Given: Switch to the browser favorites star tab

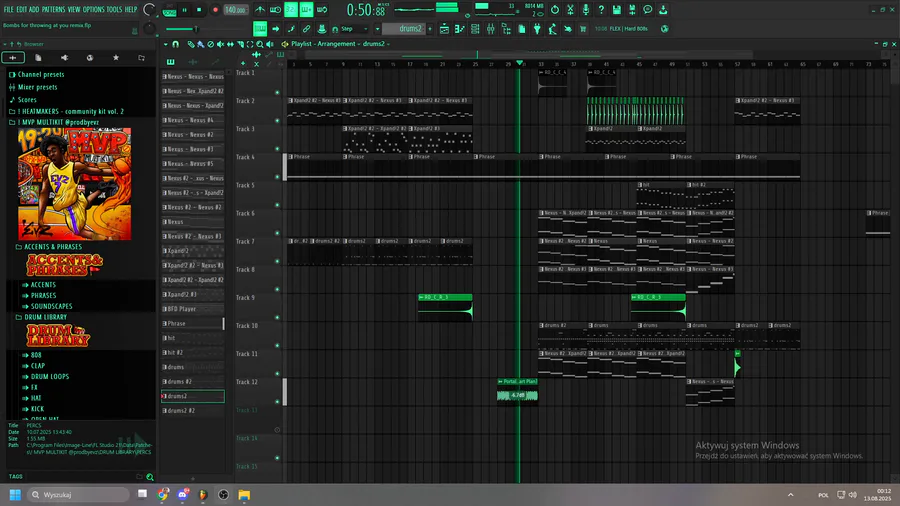Looking at the screenshot, I should pyautogui.click(x=116, y=58).
